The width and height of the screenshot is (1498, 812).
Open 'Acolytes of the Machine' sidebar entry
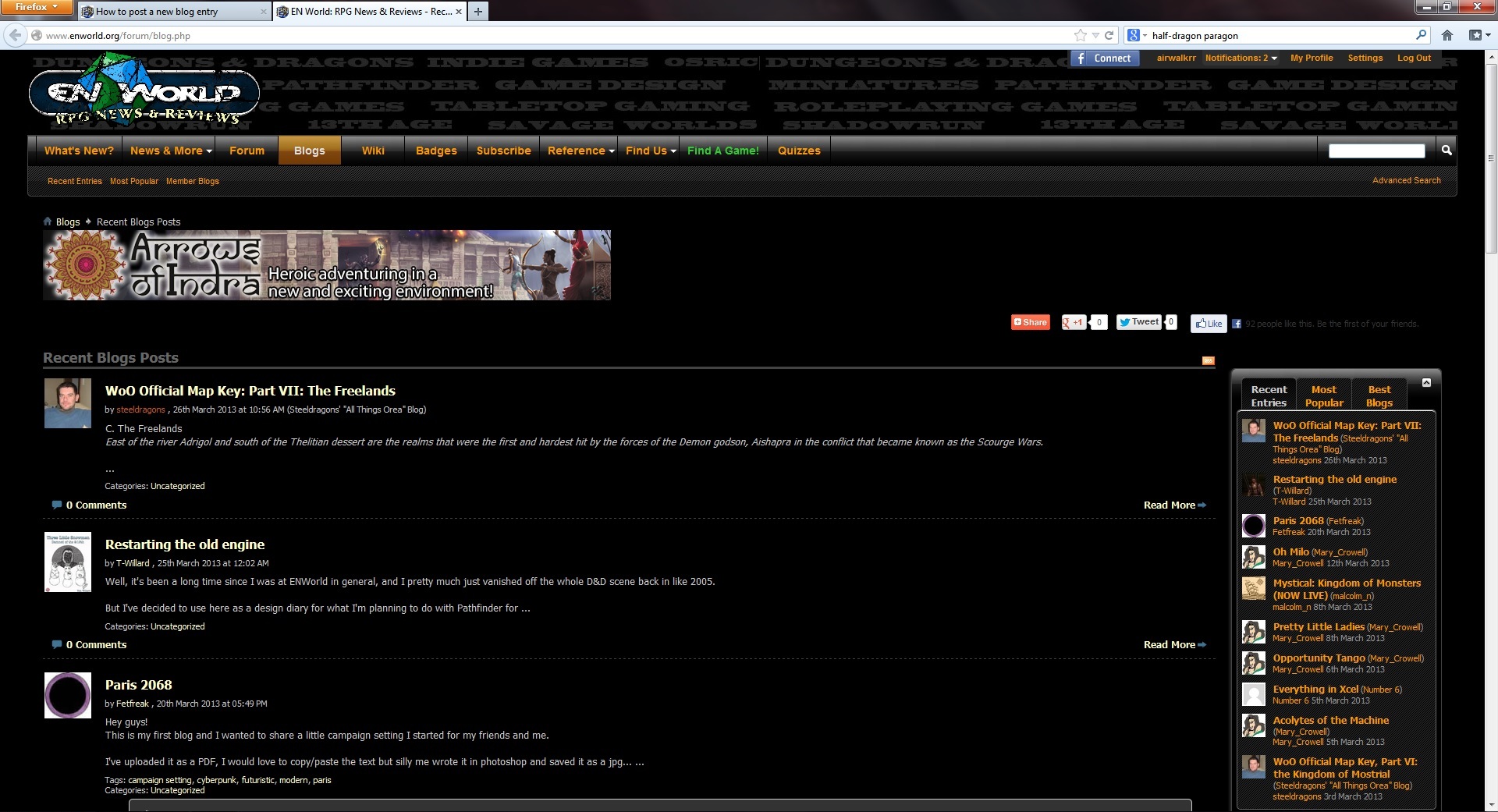[x=1330, y=720]
